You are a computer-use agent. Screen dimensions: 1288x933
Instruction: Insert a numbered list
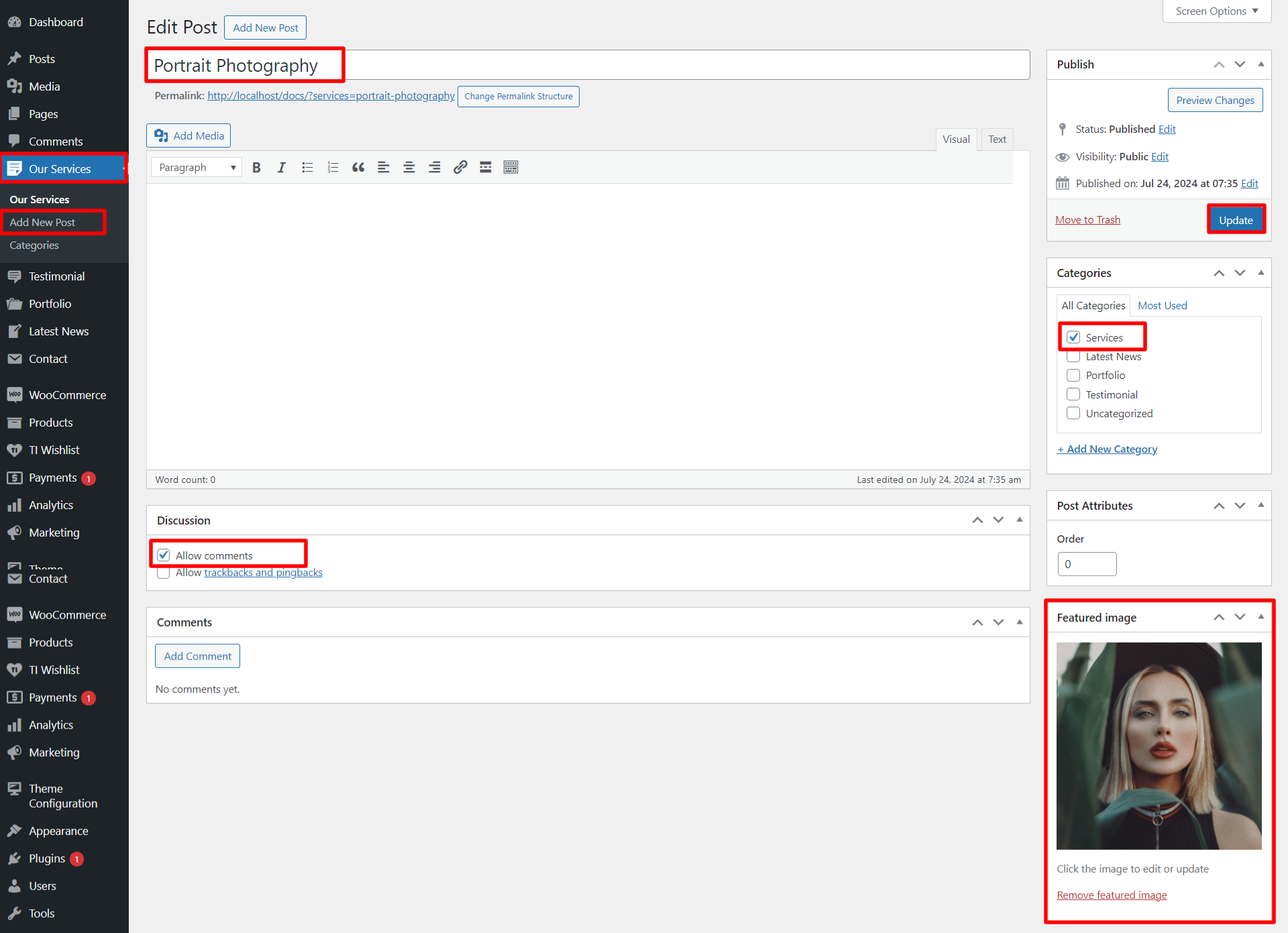point(333,168)
